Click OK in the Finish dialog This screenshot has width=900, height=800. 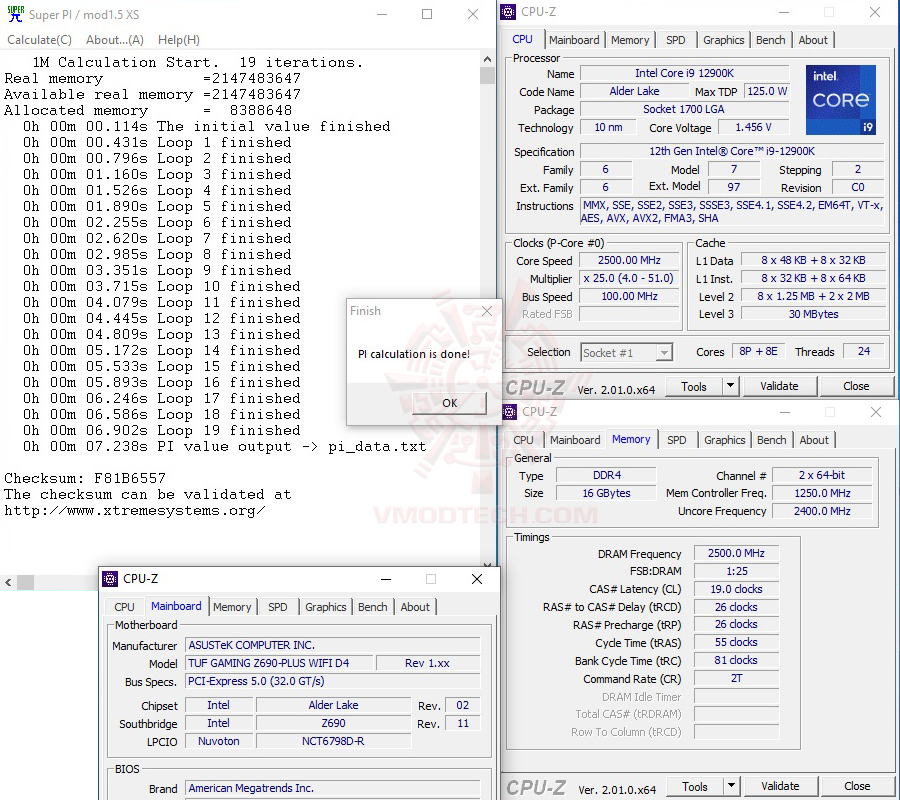449,403
